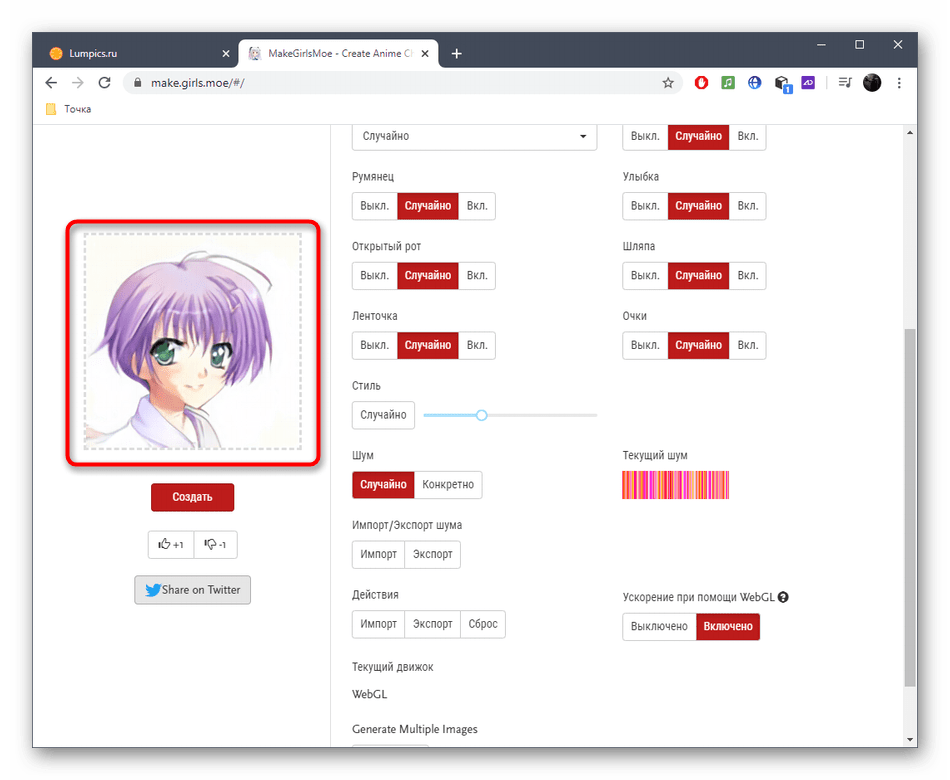Image resolution: width=950 pixels, height=780 pixels.
Task: Click the blue globe extension icon
Action: click(x=755, y=83)
